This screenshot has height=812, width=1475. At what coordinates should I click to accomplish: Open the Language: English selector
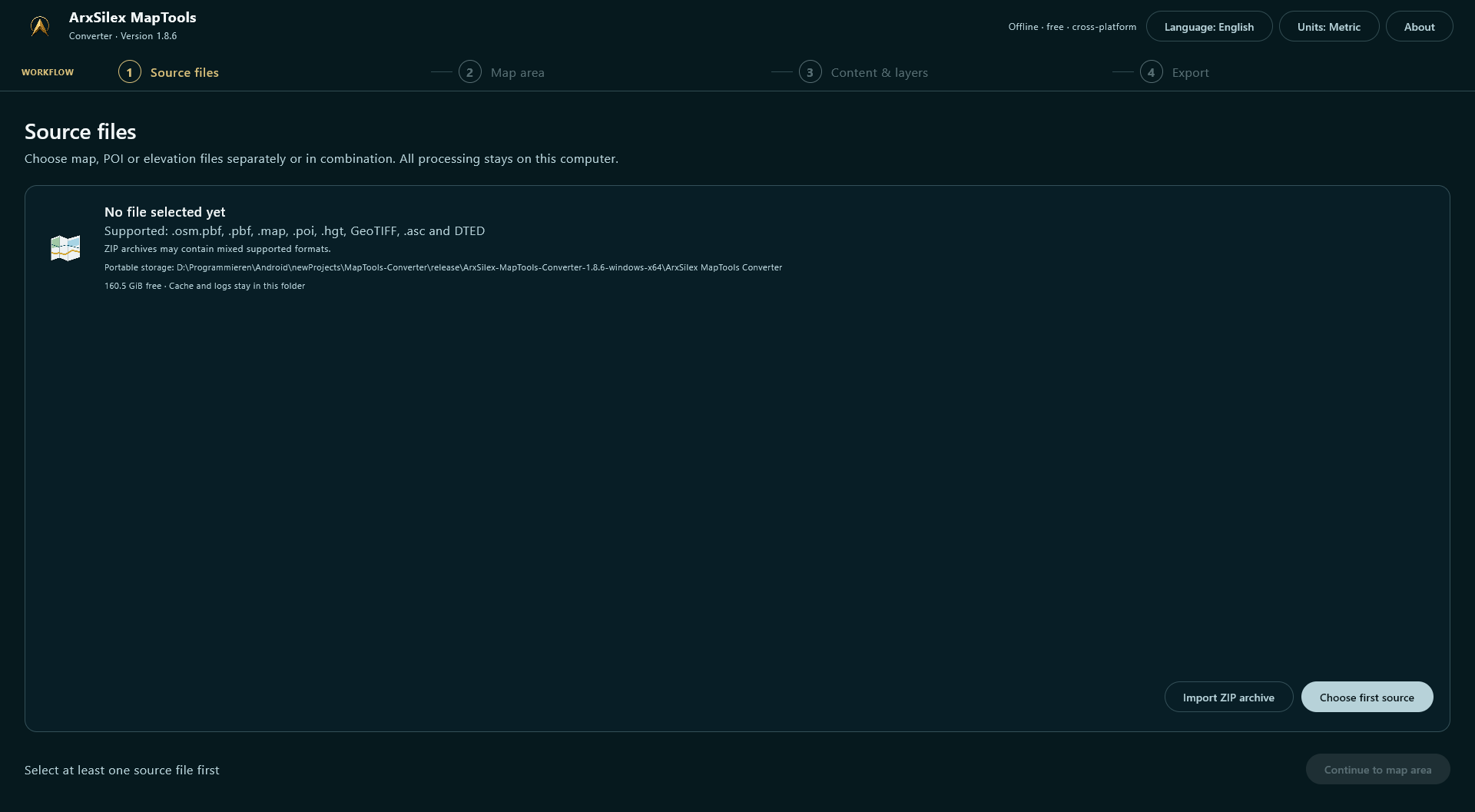coord(1208,27)
